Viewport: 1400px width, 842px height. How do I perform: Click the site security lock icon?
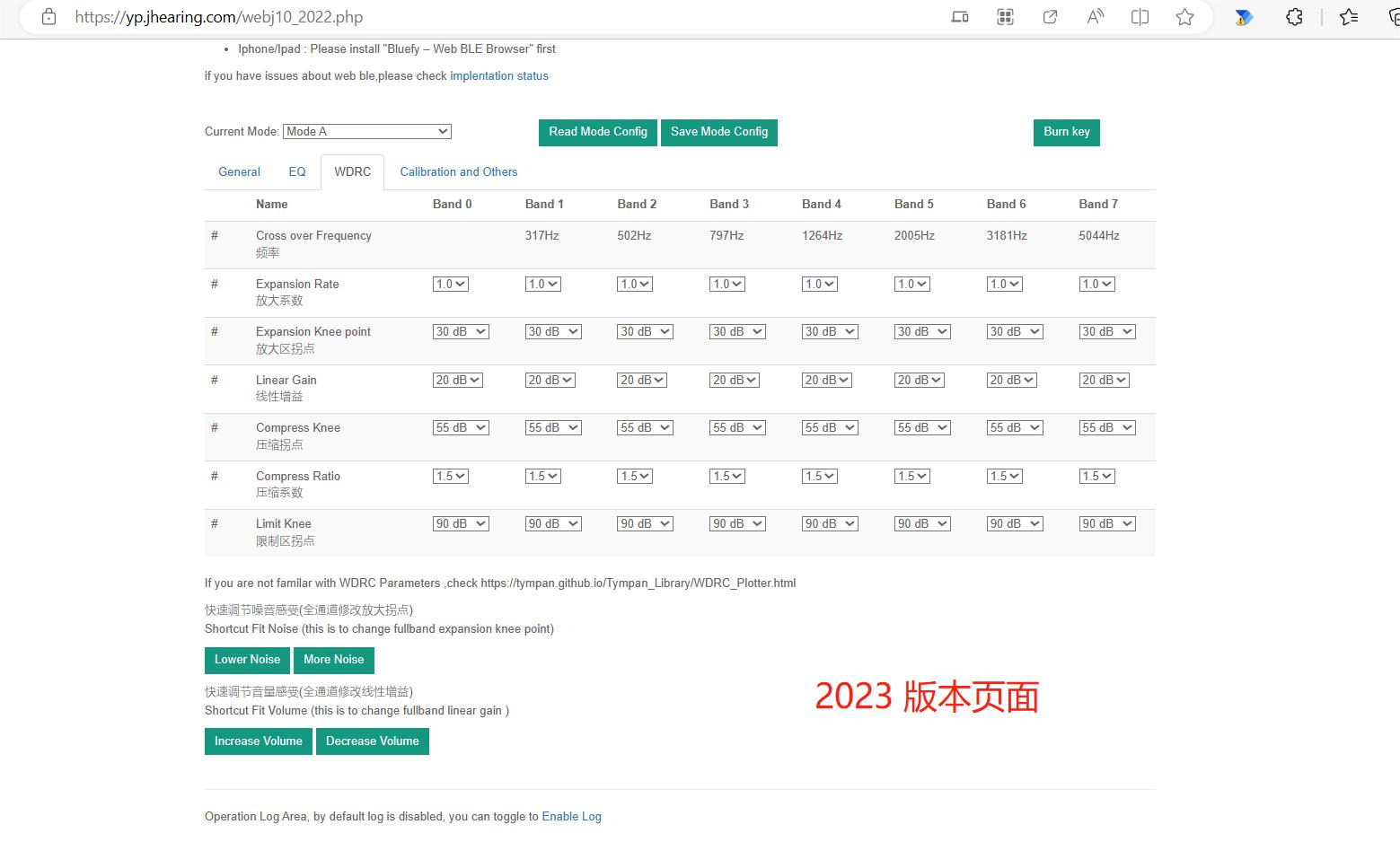[49, 17]
